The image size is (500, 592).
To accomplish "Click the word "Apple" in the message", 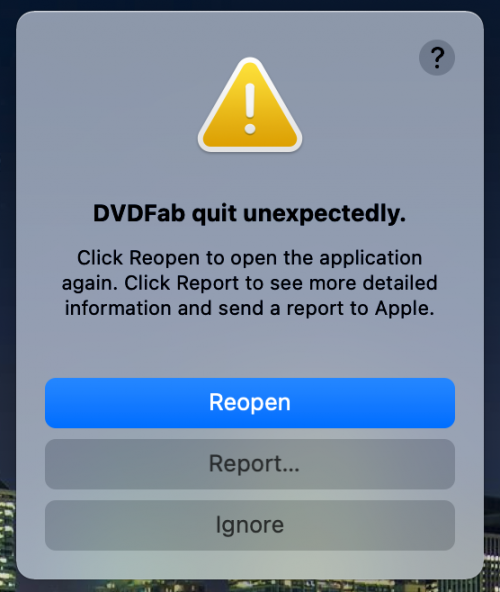I will (x=404, y=309).
